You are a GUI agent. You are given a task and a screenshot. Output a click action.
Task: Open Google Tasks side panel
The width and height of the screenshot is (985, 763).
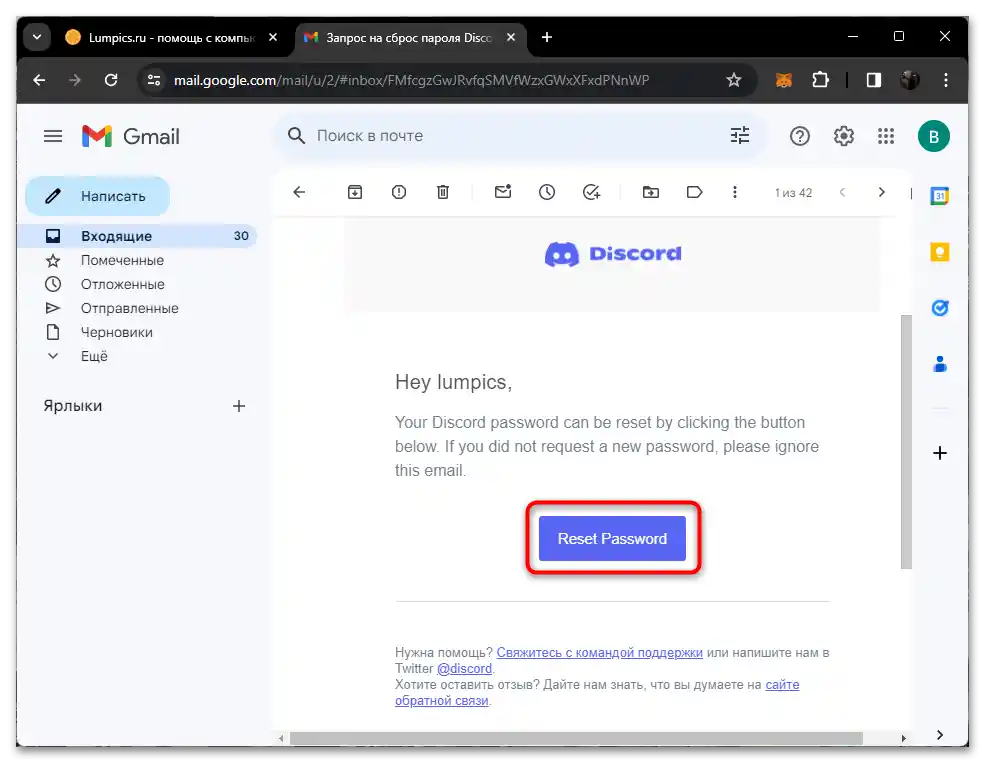pyautogui.click(x=939, y=308)
